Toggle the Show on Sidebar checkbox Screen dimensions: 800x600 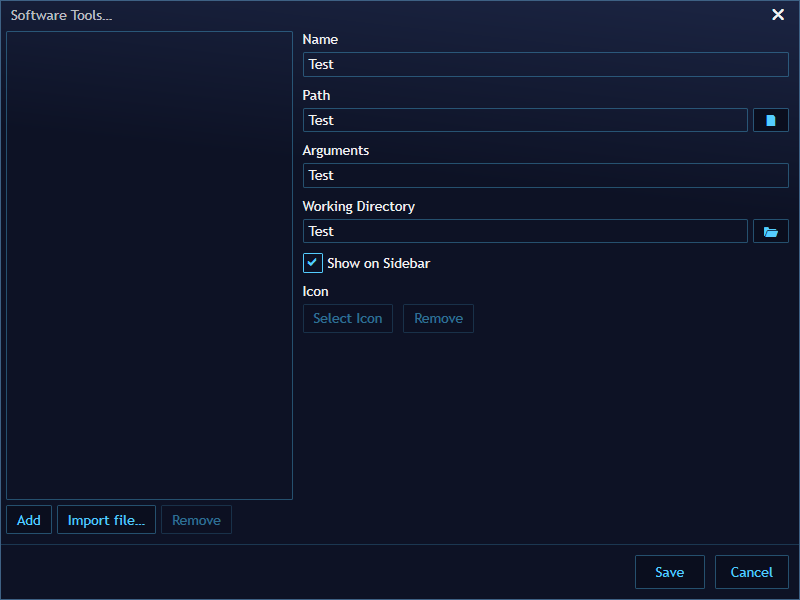pos(312,263)
